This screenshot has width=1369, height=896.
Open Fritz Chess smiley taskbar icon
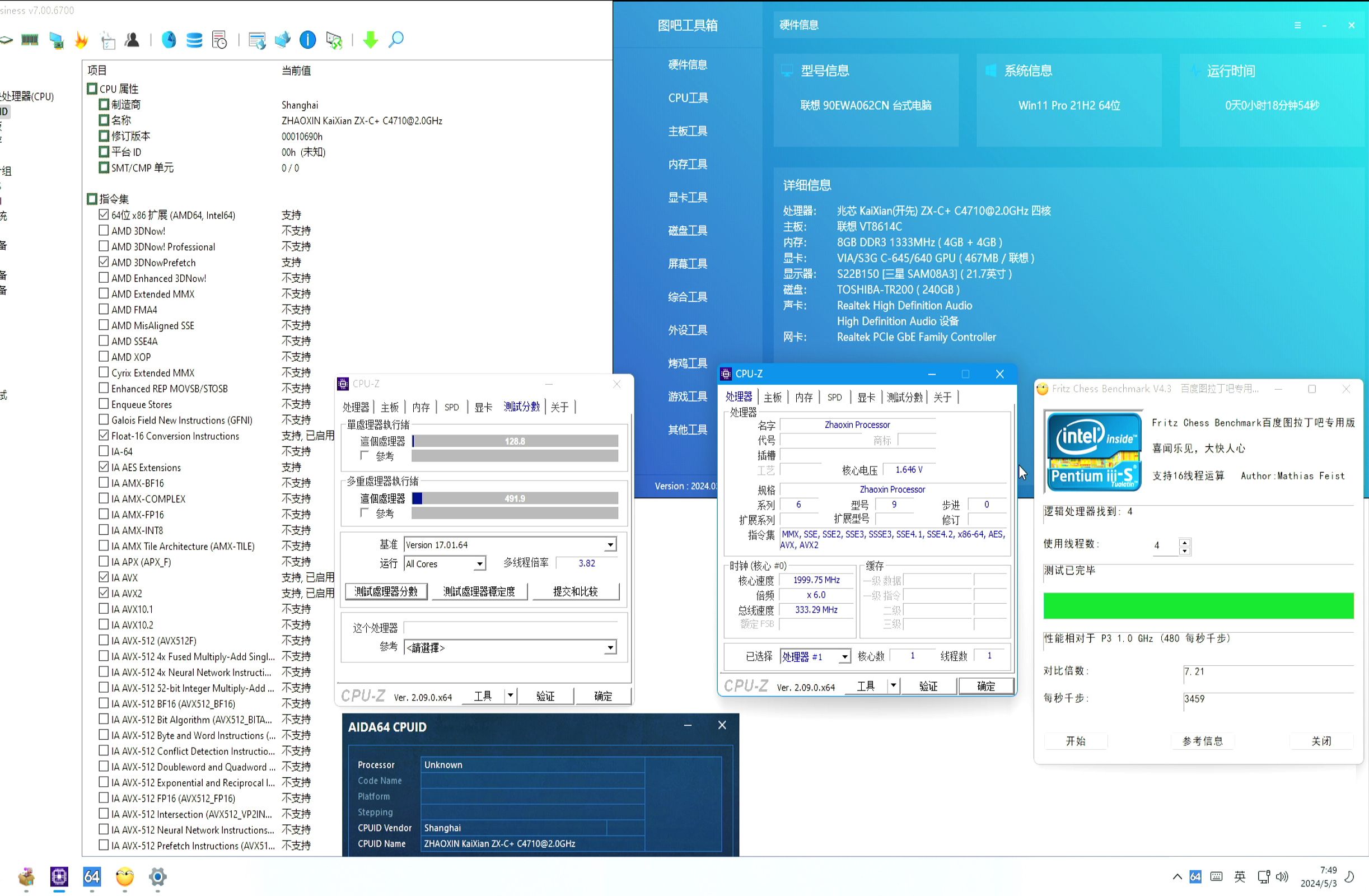click(x=125, y=877)
